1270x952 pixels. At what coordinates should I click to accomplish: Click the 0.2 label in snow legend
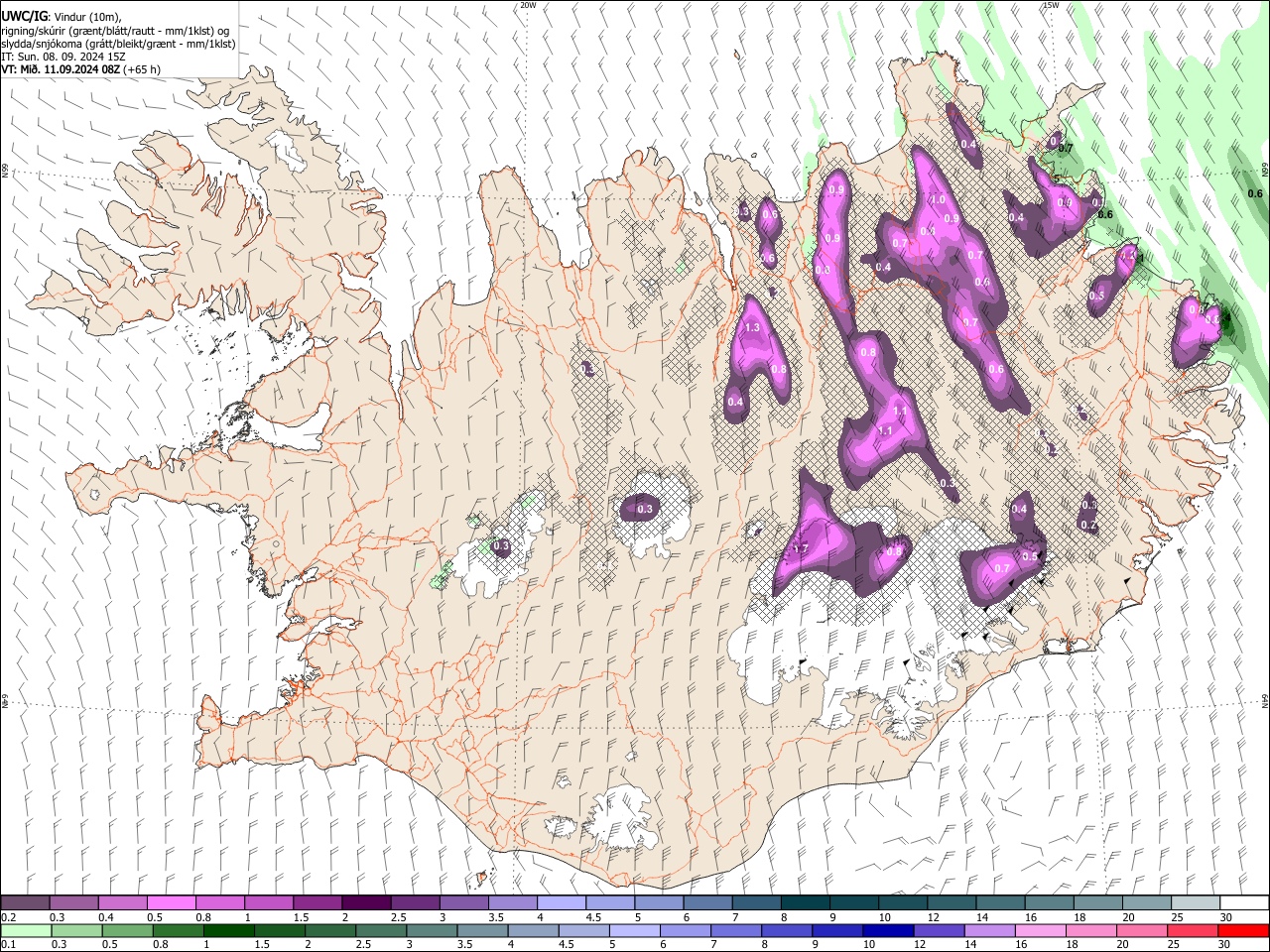9,917
